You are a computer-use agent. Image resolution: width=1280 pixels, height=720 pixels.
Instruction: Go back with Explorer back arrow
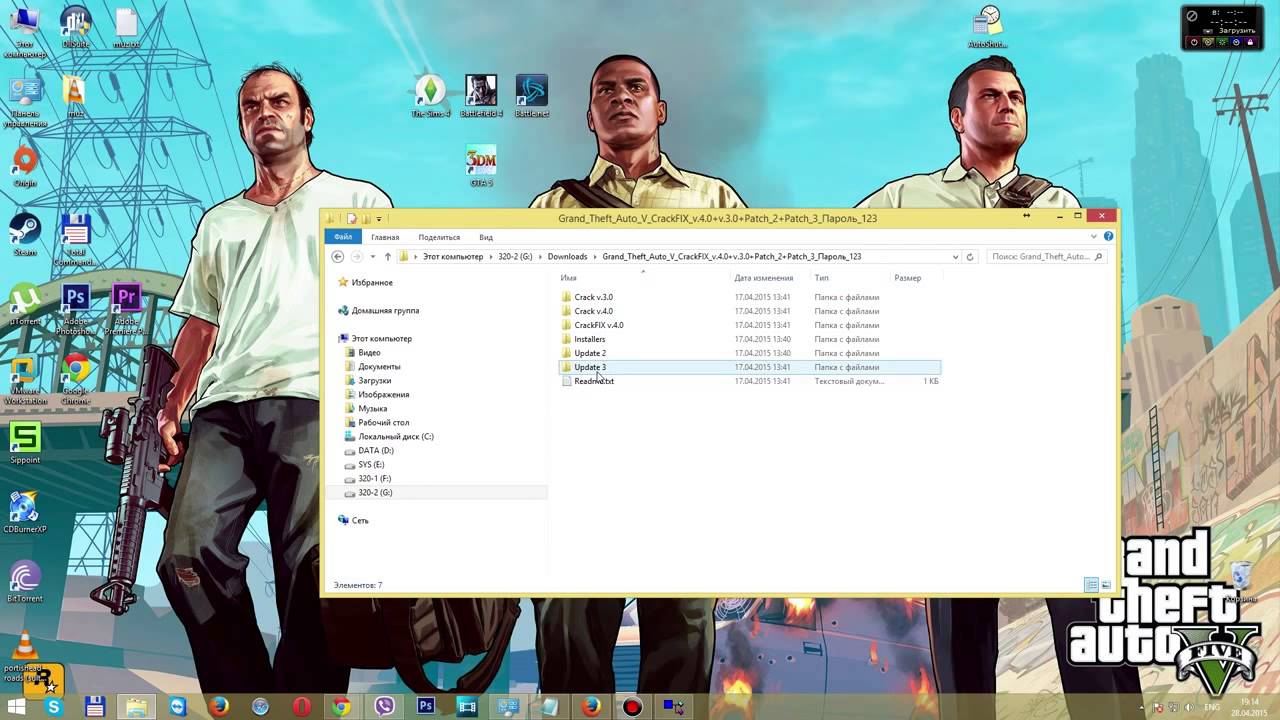338,257
